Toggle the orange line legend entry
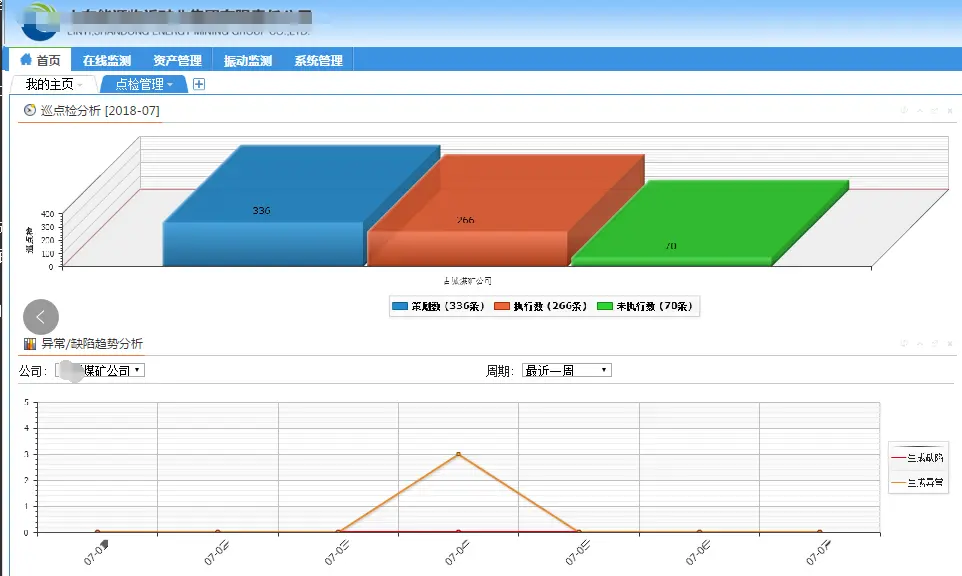Screen dimensions: 962x576 [x=917, y=483]
